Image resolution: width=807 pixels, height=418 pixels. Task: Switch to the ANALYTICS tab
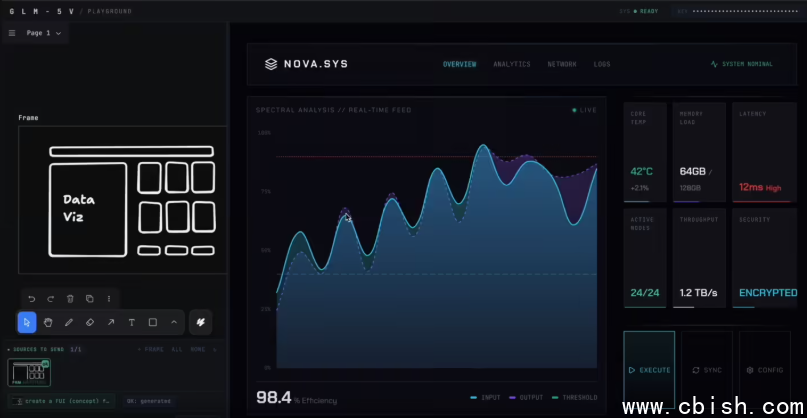(x=512, y=64)
